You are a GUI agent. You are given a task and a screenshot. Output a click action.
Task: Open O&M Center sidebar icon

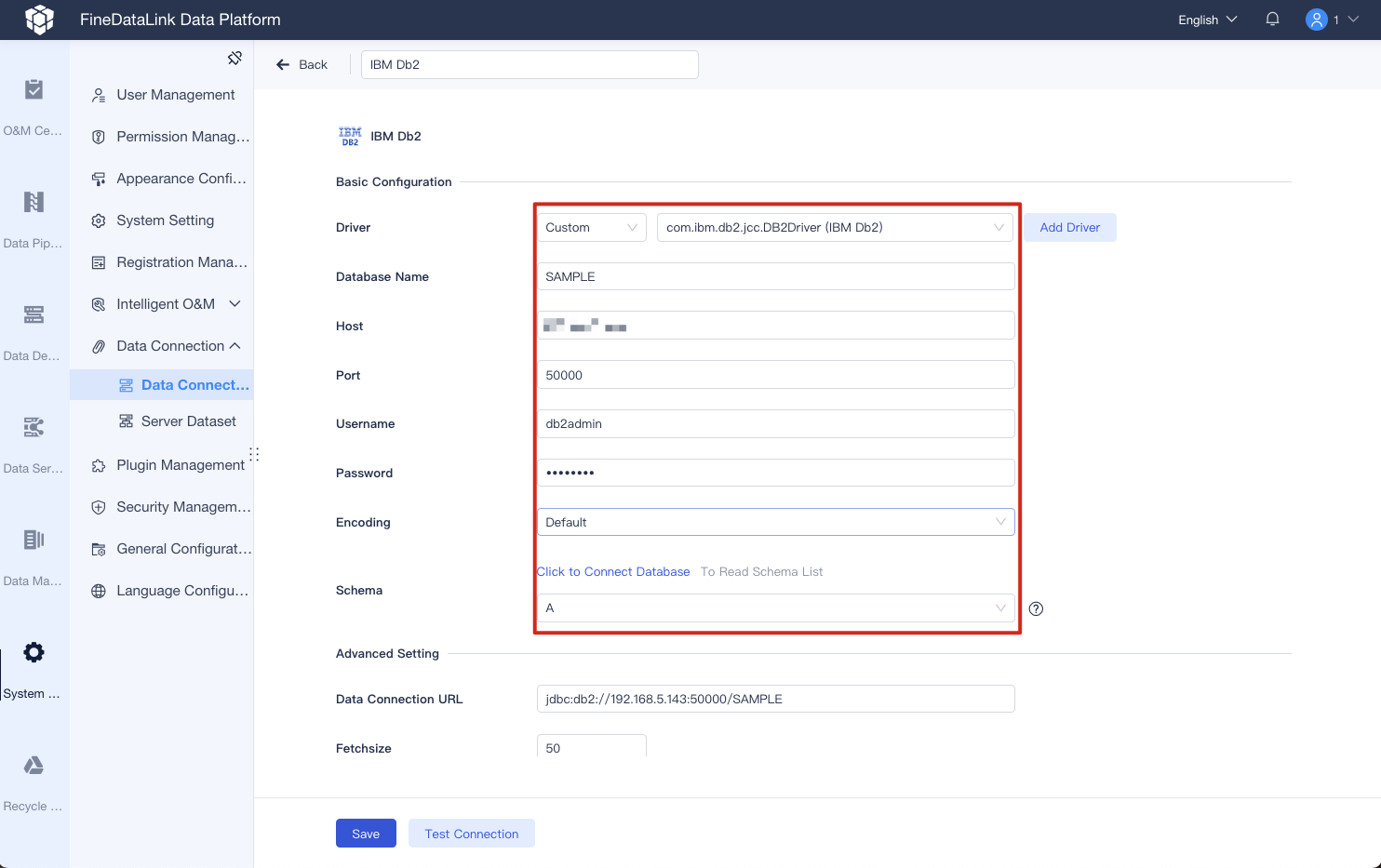(34, 89)
